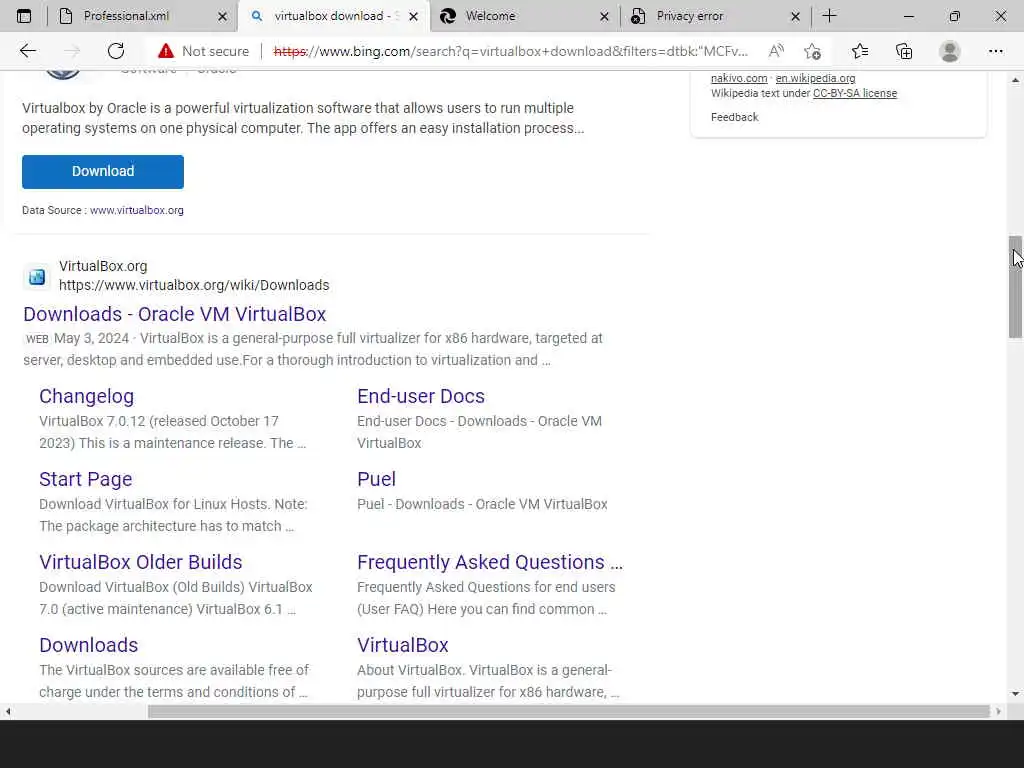1024x768 pixels.
Task: Restore down the browser window
Action: [x=954, y=16]
